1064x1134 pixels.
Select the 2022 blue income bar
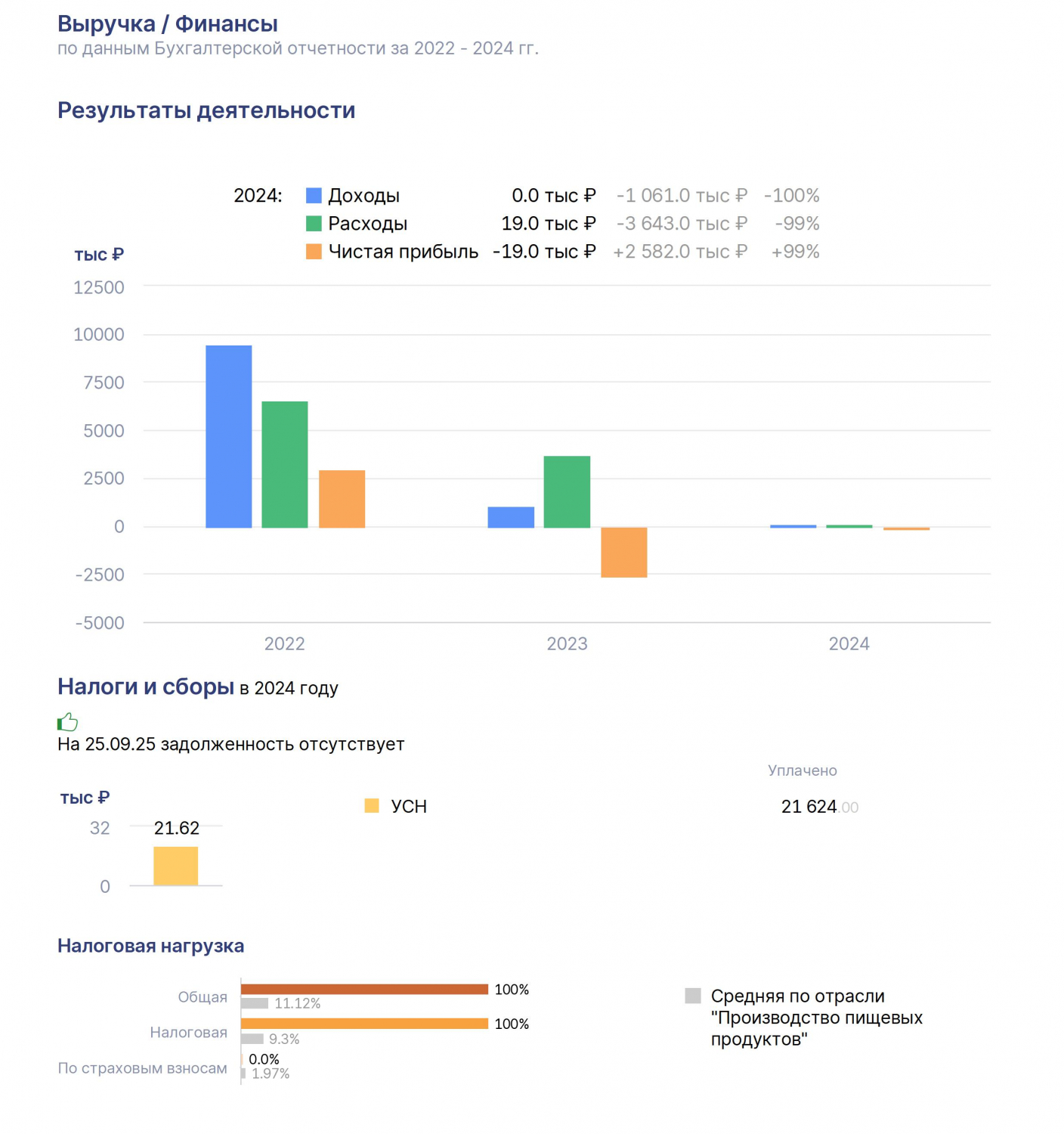point(229,436)
